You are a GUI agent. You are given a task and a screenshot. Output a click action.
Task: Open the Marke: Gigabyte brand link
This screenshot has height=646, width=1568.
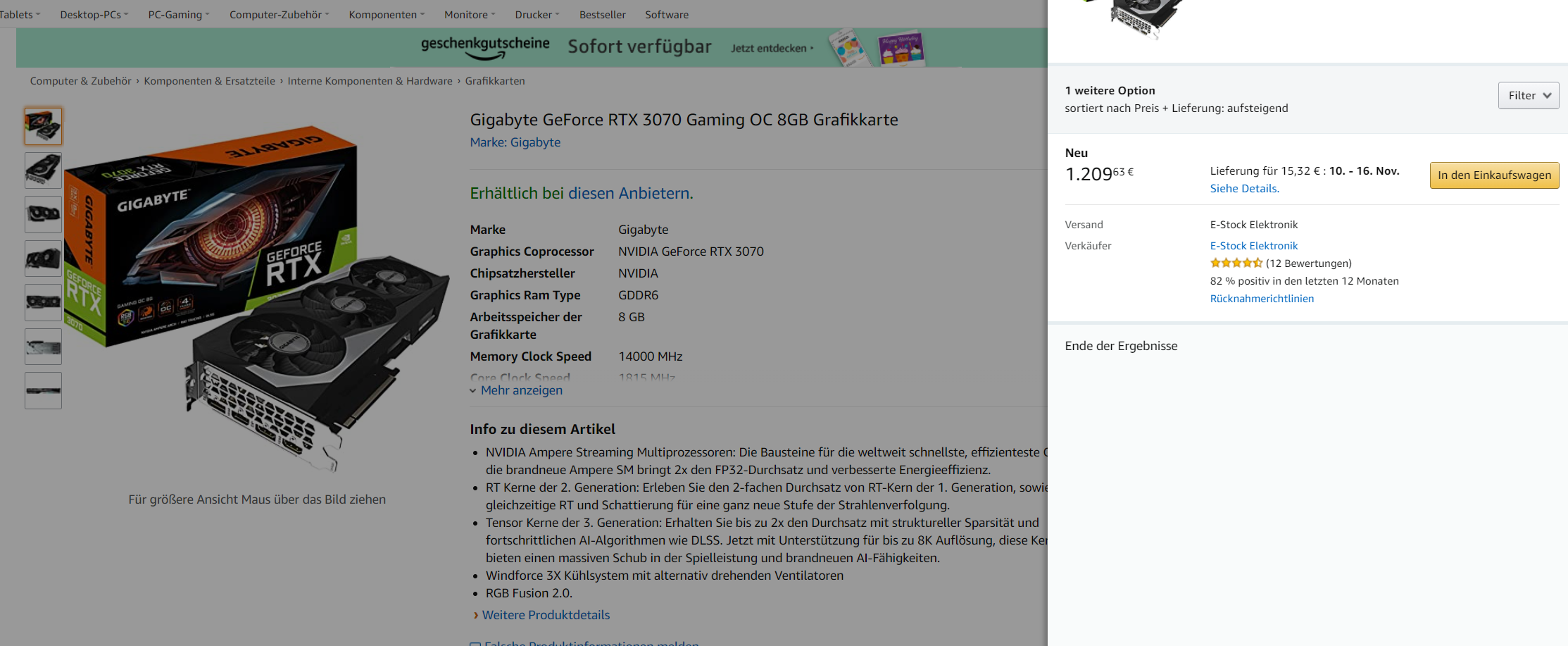(x=515, y=142)
